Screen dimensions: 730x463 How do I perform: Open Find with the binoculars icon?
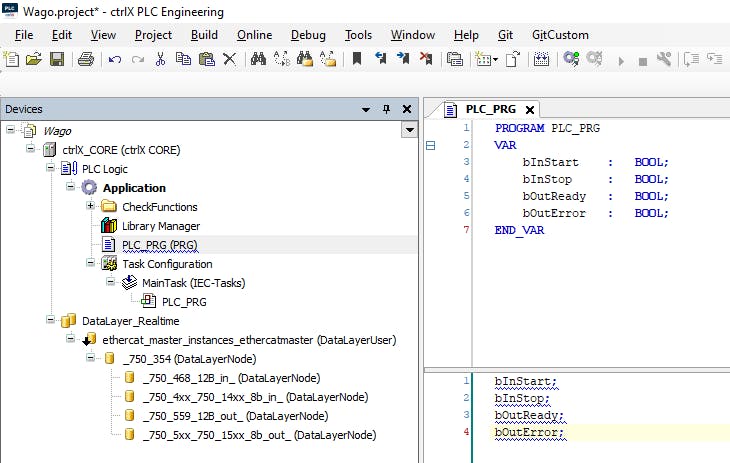click(x=258, y=59)
